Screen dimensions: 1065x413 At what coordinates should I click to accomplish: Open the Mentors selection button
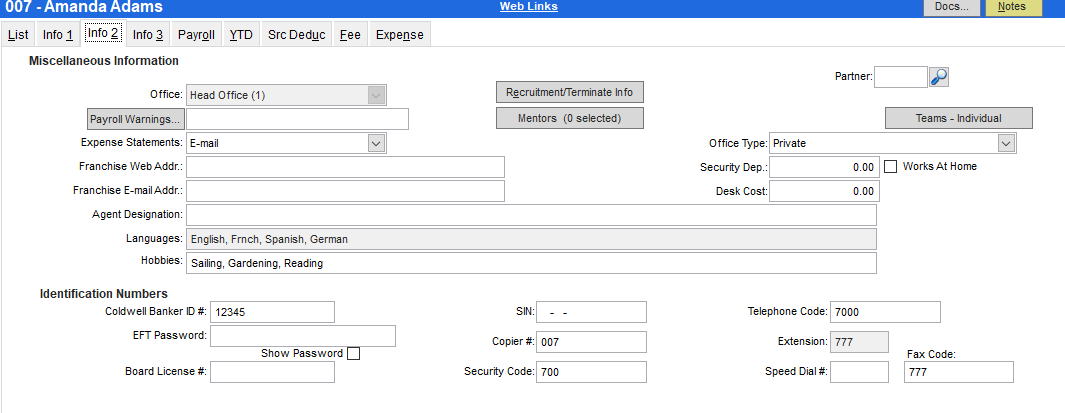pyautogui.click(x=569, y=118)
